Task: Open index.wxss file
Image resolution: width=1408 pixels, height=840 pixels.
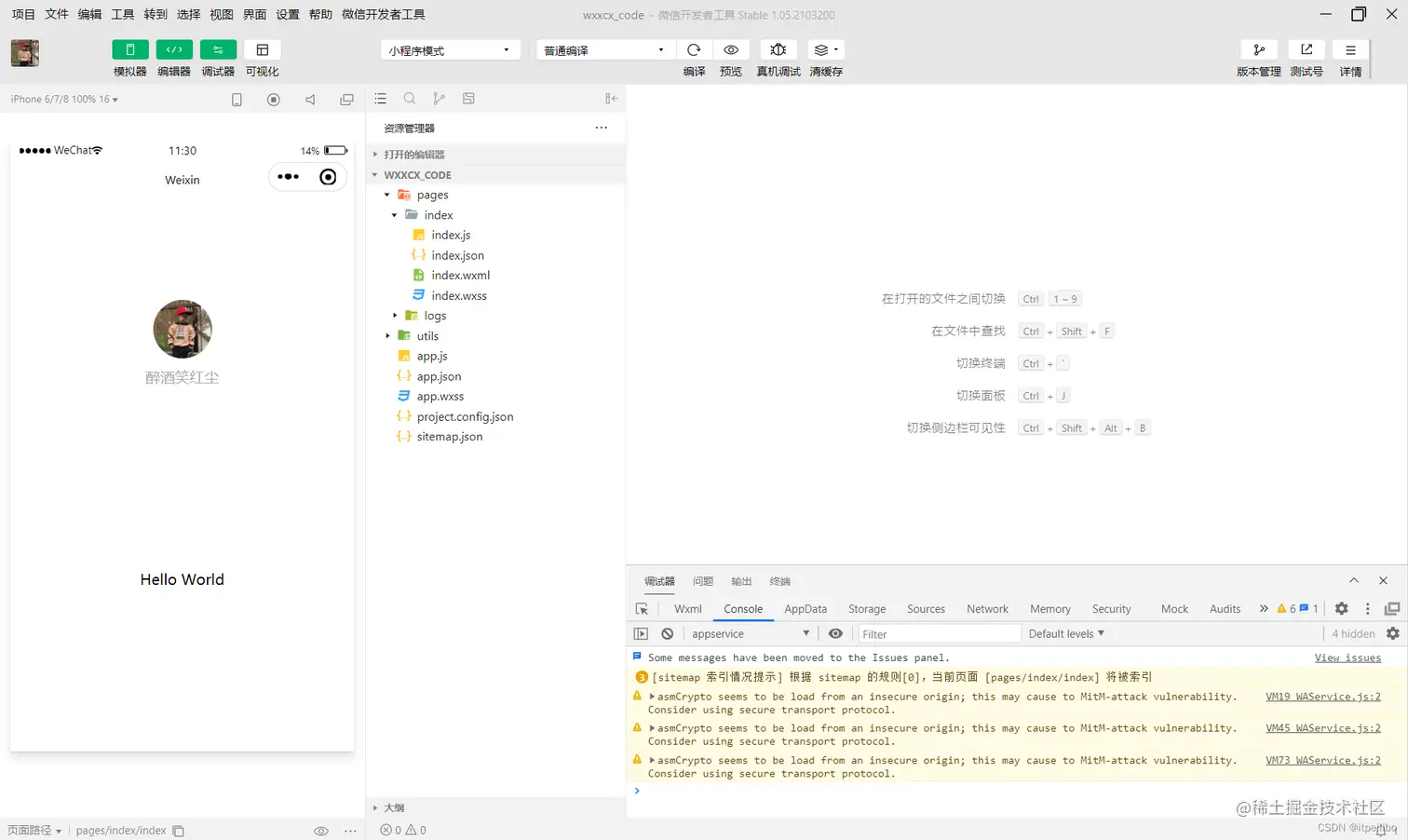Action: point(458,296)
